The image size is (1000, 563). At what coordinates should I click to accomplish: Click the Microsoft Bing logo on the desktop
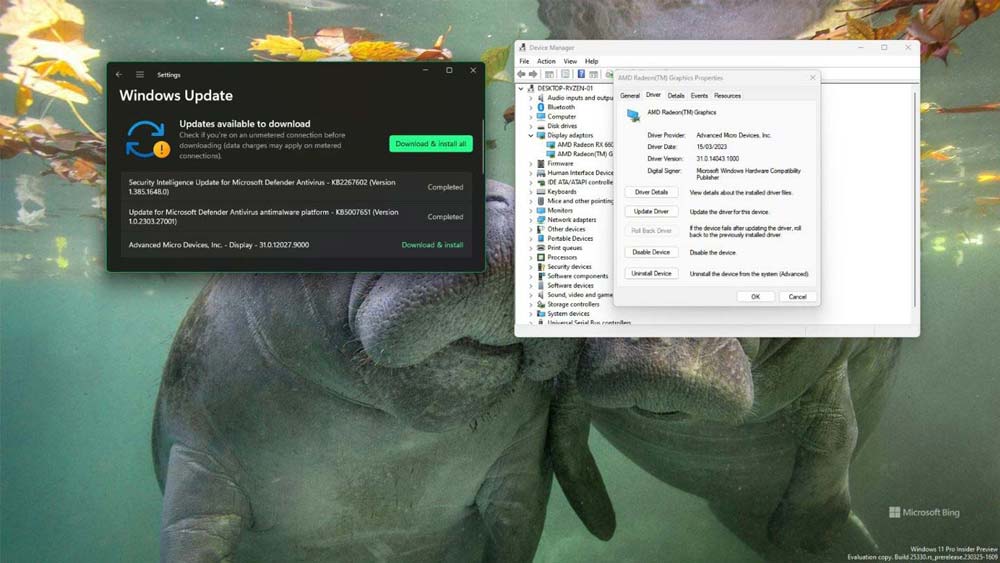924,513
